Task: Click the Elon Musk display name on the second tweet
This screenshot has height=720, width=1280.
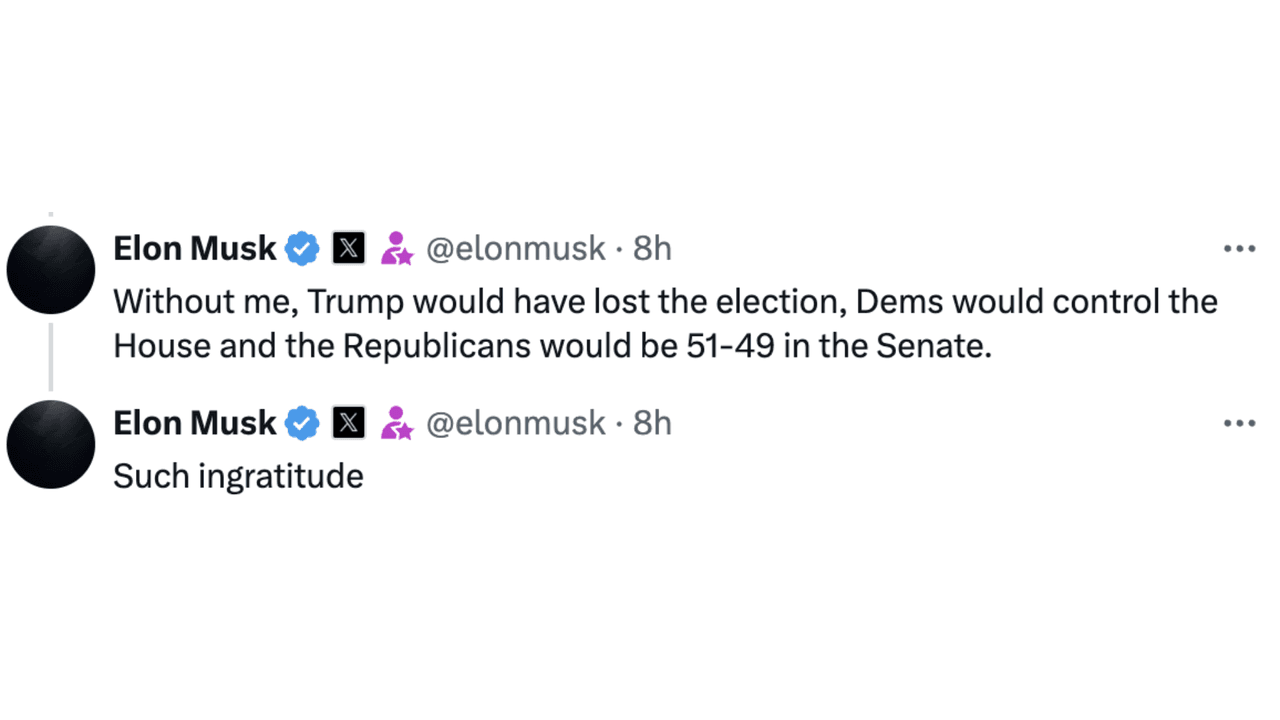Action: [x=194, y=423]
